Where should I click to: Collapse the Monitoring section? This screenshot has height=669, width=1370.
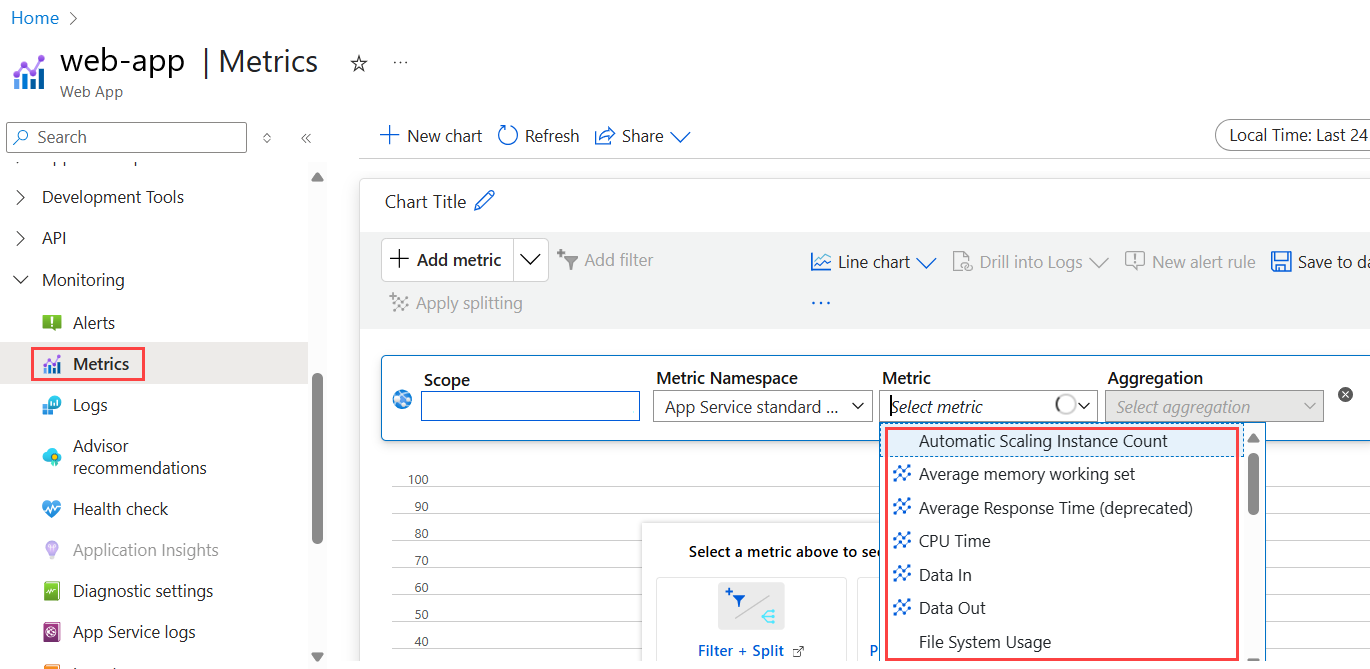[22, 280]
